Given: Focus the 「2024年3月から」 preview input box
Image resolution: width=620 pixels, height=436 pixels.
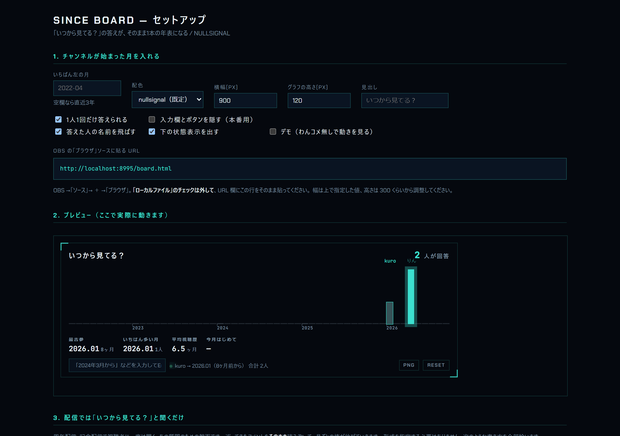Looking at the screenshot, I should point(117,365).
